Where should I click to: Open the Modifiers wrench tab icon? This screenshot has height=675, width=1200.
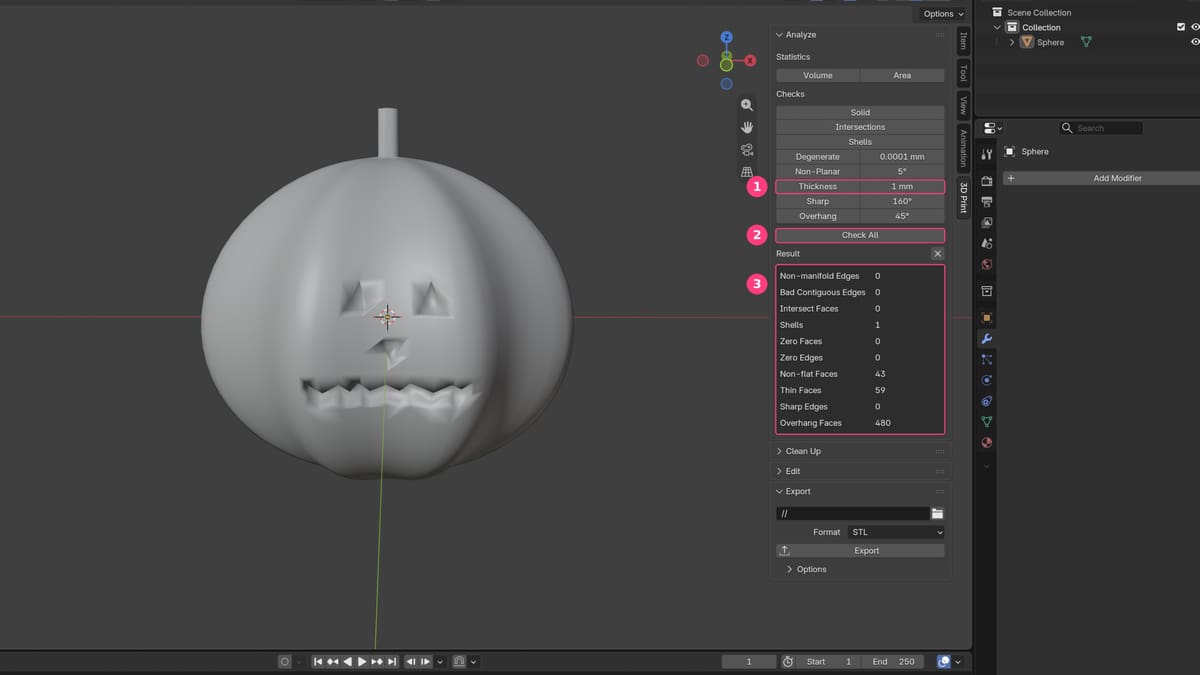click(x=987, y=339)
